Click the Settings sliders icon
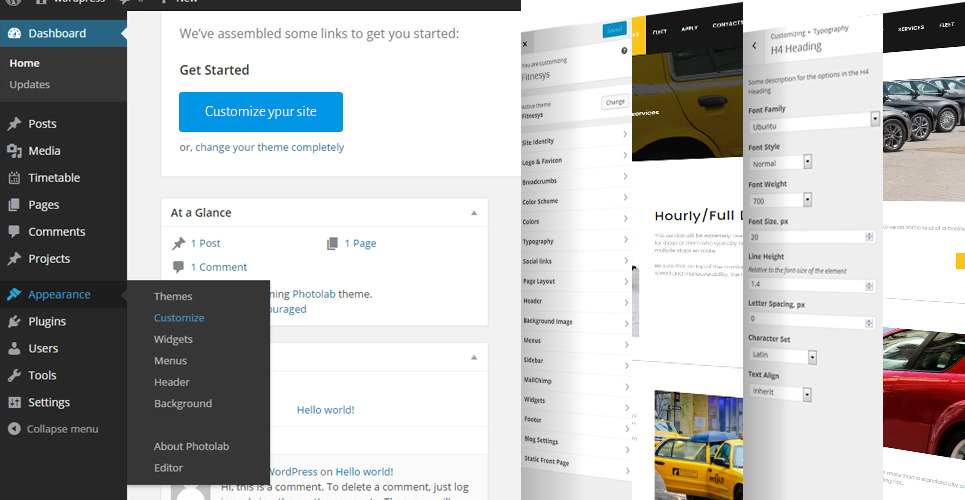The image size is (965, 500). pyautogui.click(x=14, y=403)
